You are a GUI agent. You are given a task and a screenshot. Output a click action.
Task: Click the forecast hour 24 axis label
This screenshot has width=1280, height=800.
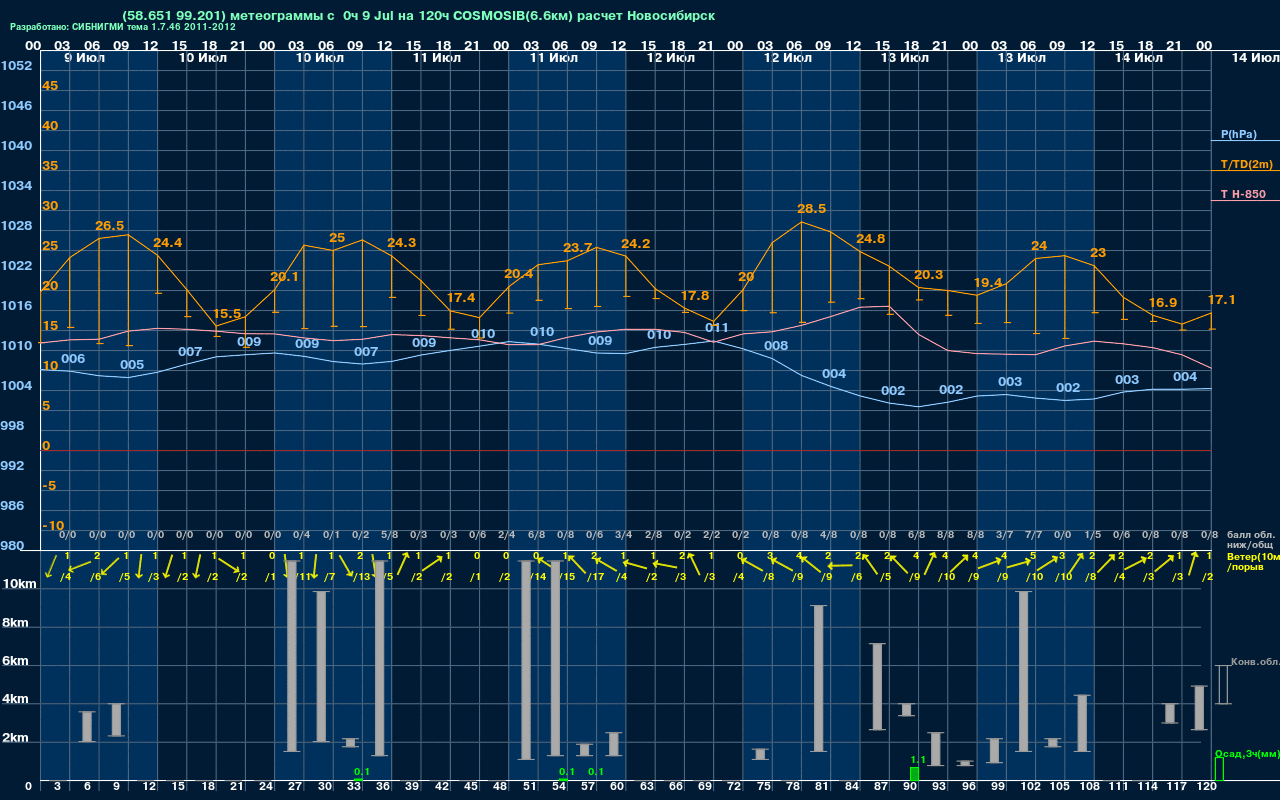[x=266, y=787]
